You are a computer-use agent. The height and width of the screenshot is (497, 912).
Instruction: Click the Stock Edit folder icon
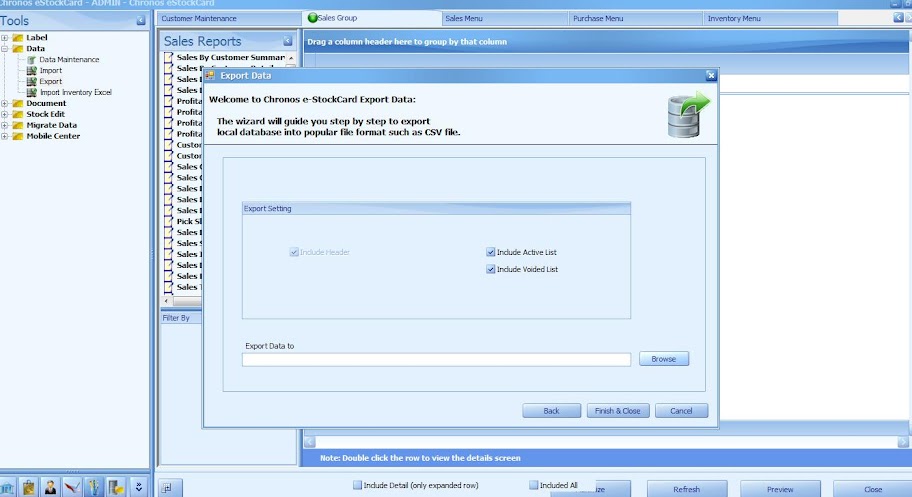(18, 115)
